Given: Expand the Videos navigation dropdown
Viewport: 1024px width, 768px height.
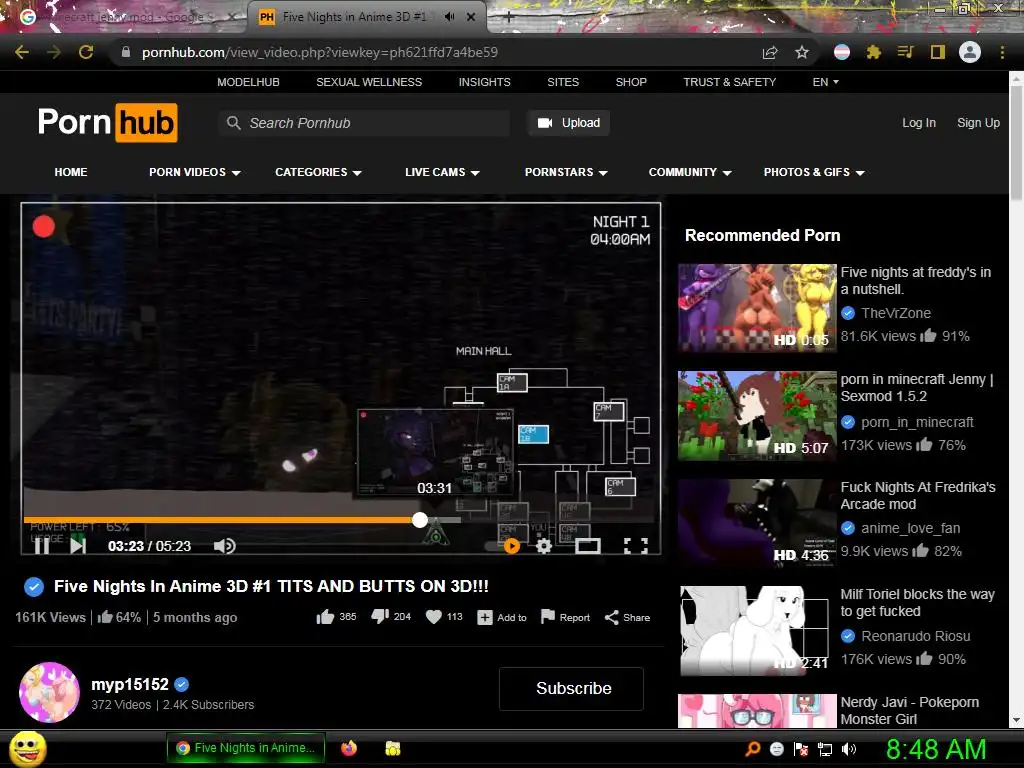Looking at the screenshot, I should (195, 172).
